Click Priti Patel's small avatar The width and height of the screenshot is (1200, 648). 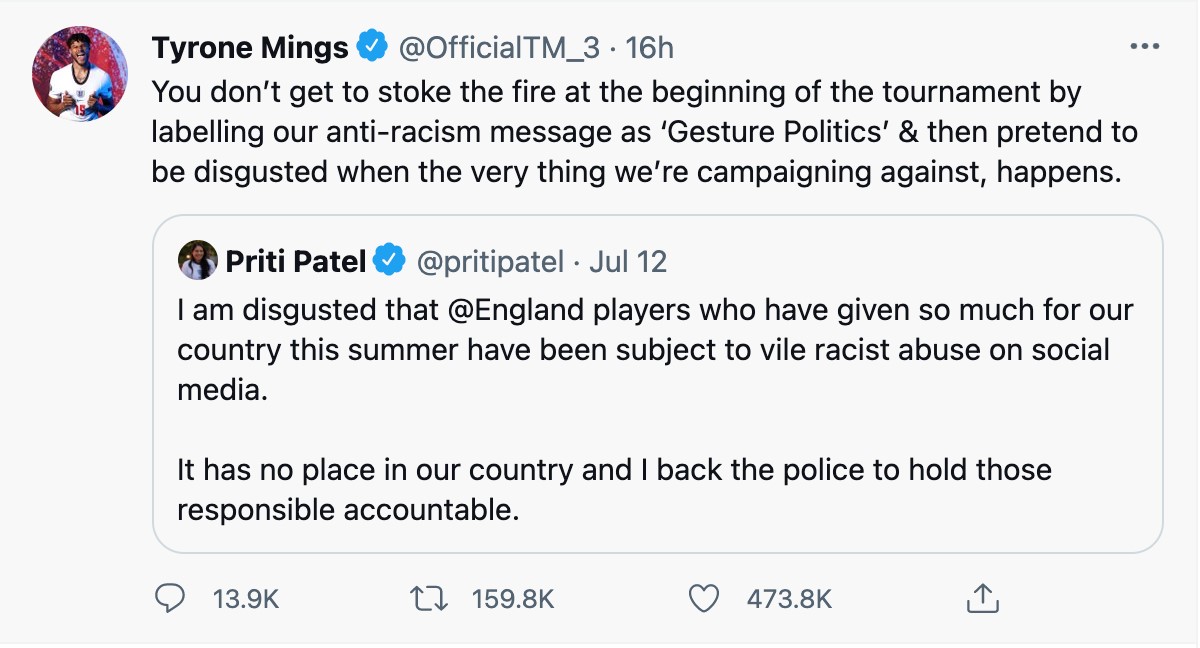(x=197, y=261)
